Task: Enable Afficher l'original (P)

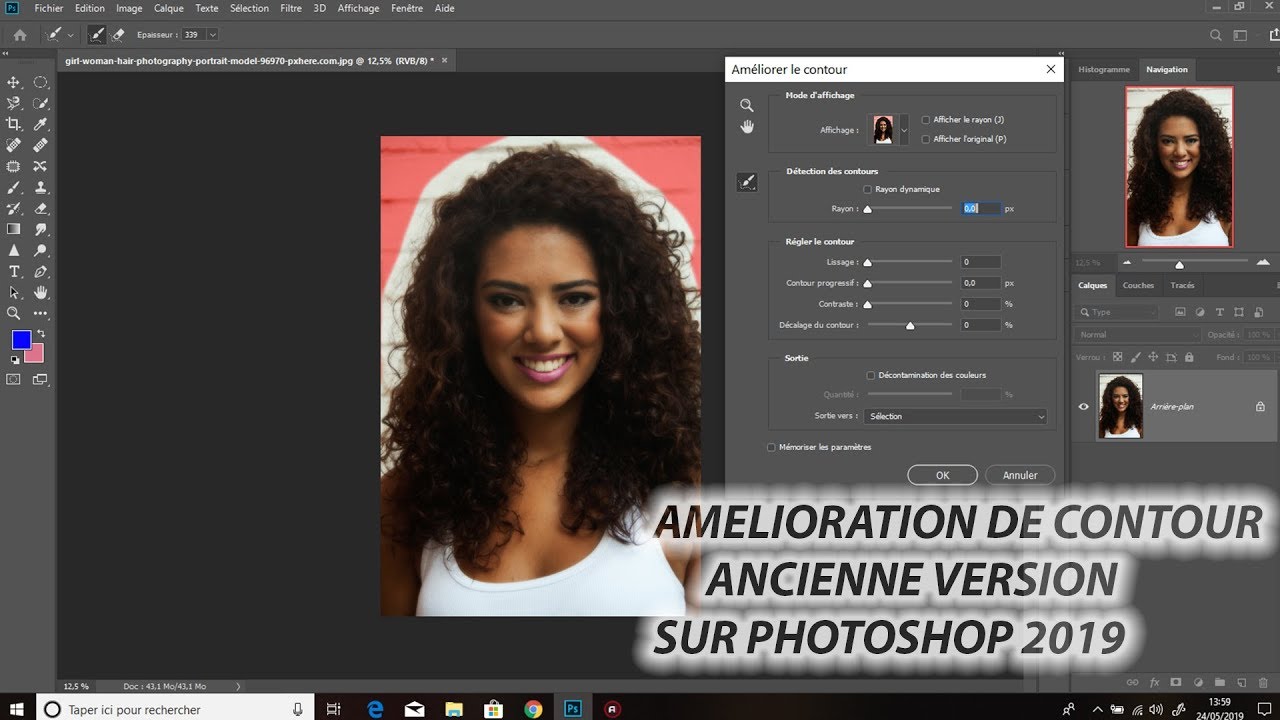Action: click(x=926, y=139)
